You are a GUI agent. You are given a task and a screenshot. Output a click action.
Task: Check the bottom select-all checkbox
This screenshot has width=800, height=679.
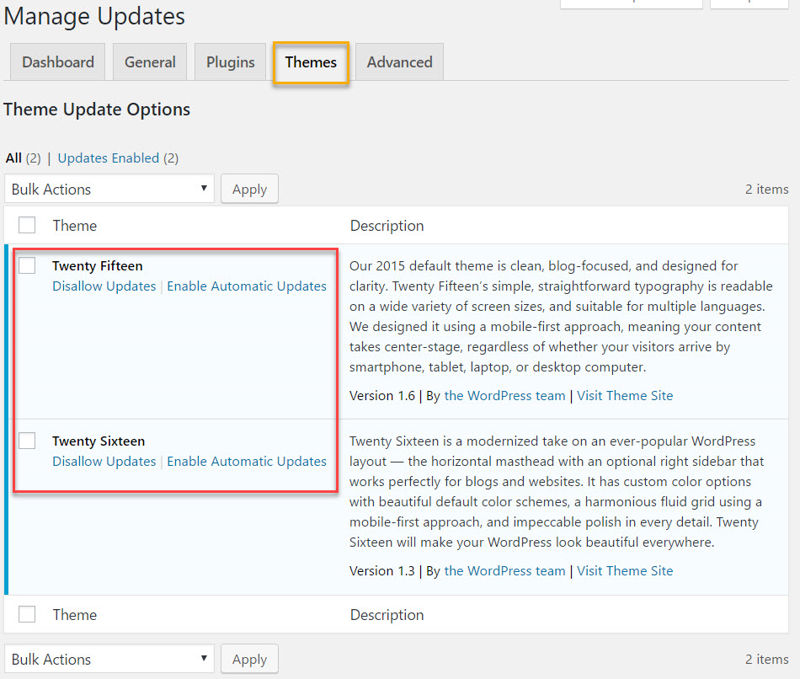[x=27, y=614]
